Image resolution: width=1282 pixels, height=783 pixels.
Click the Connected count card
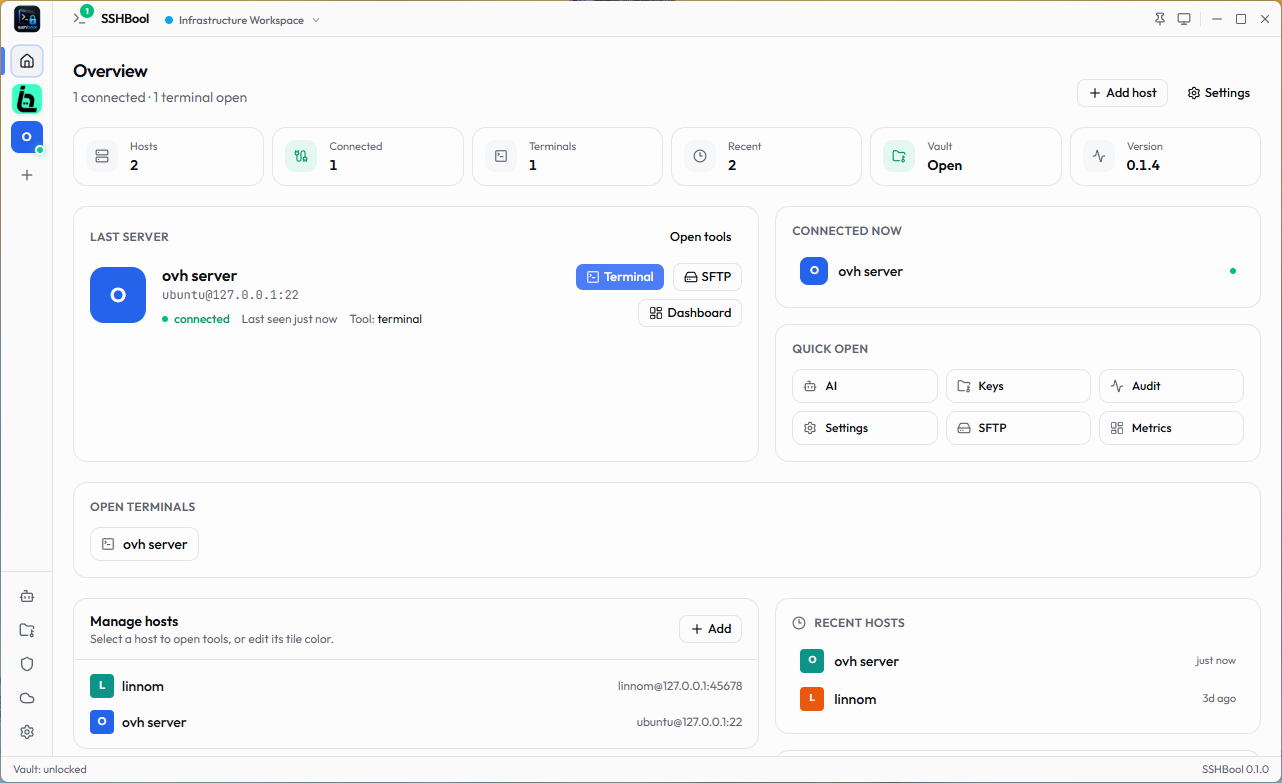[368, 156]
